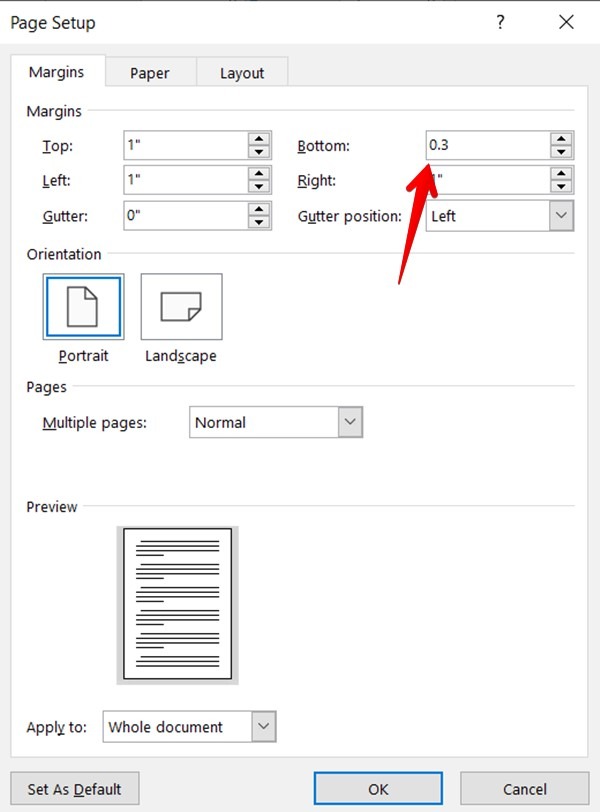Decrease the Gutter value
The image size is (600, 812).
tap(259, 222)
